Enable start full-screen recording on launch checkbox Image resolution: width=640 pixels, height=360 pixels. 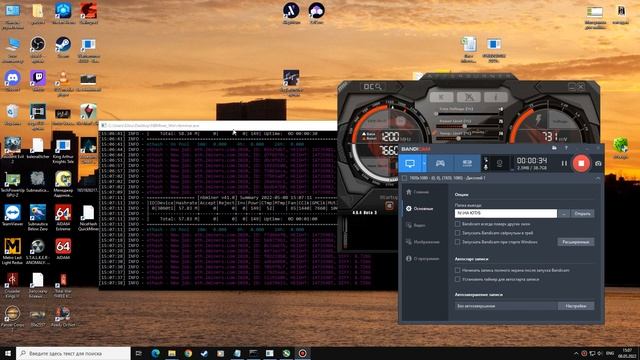coord(458,270)
